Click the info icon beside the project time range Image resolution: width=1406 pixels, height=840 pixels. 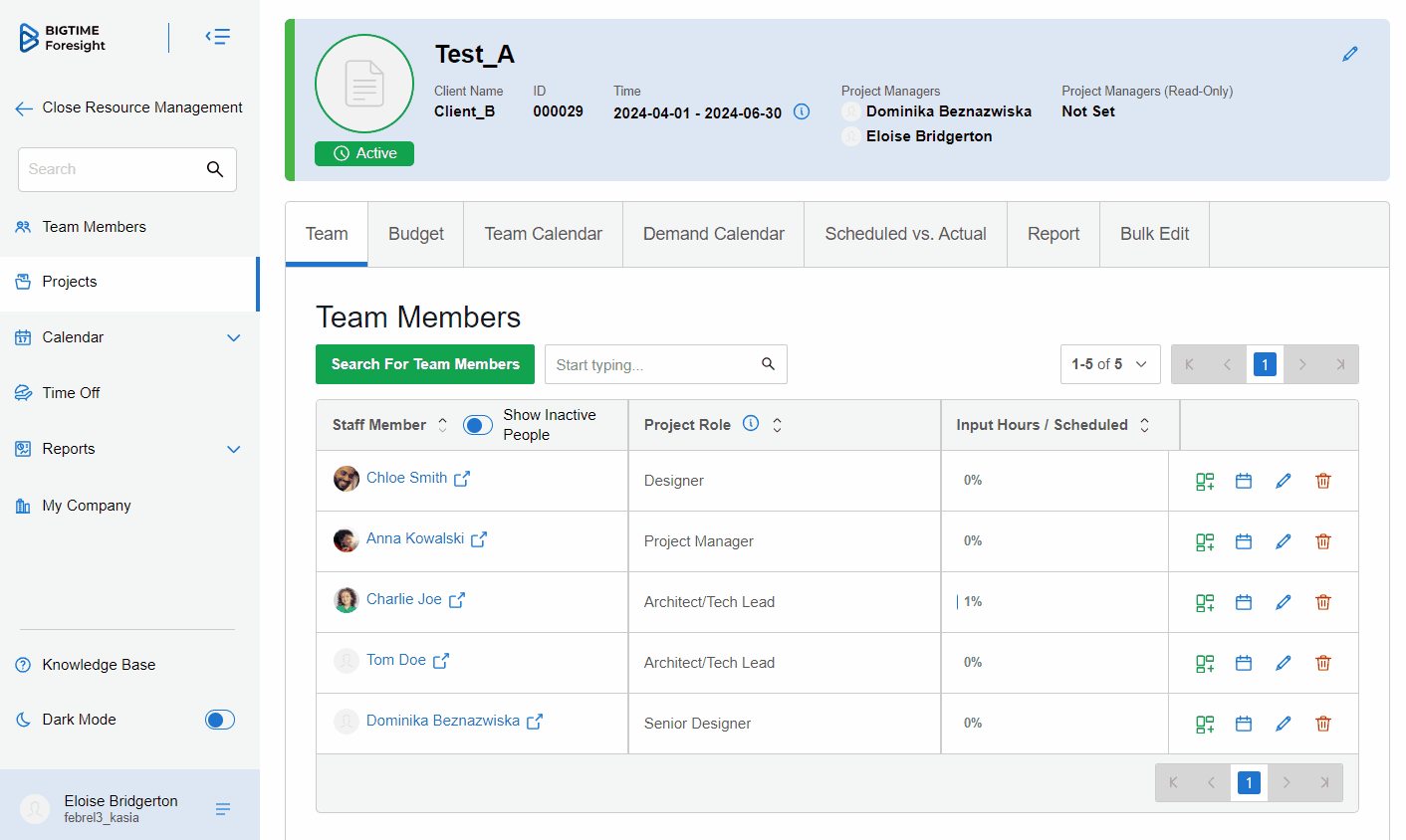click(x=802, y=111)
